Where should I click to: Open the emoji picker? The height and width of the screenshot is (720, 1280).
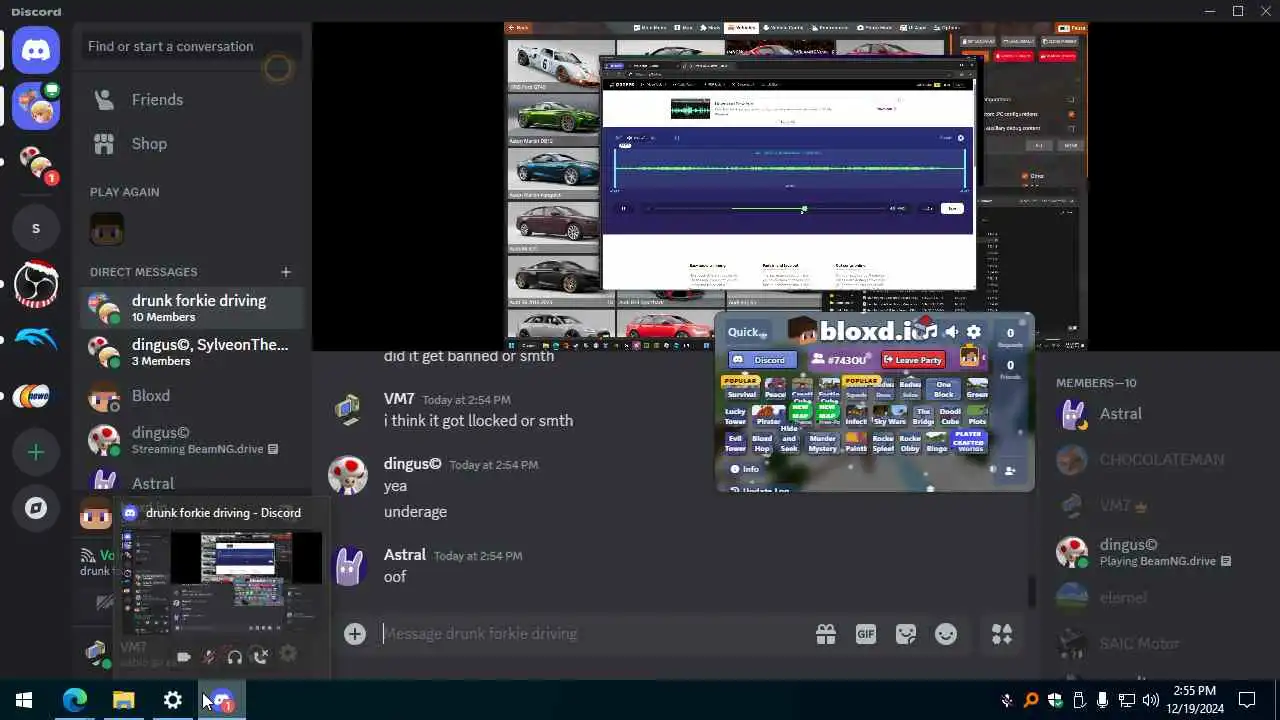pos(946,634)
